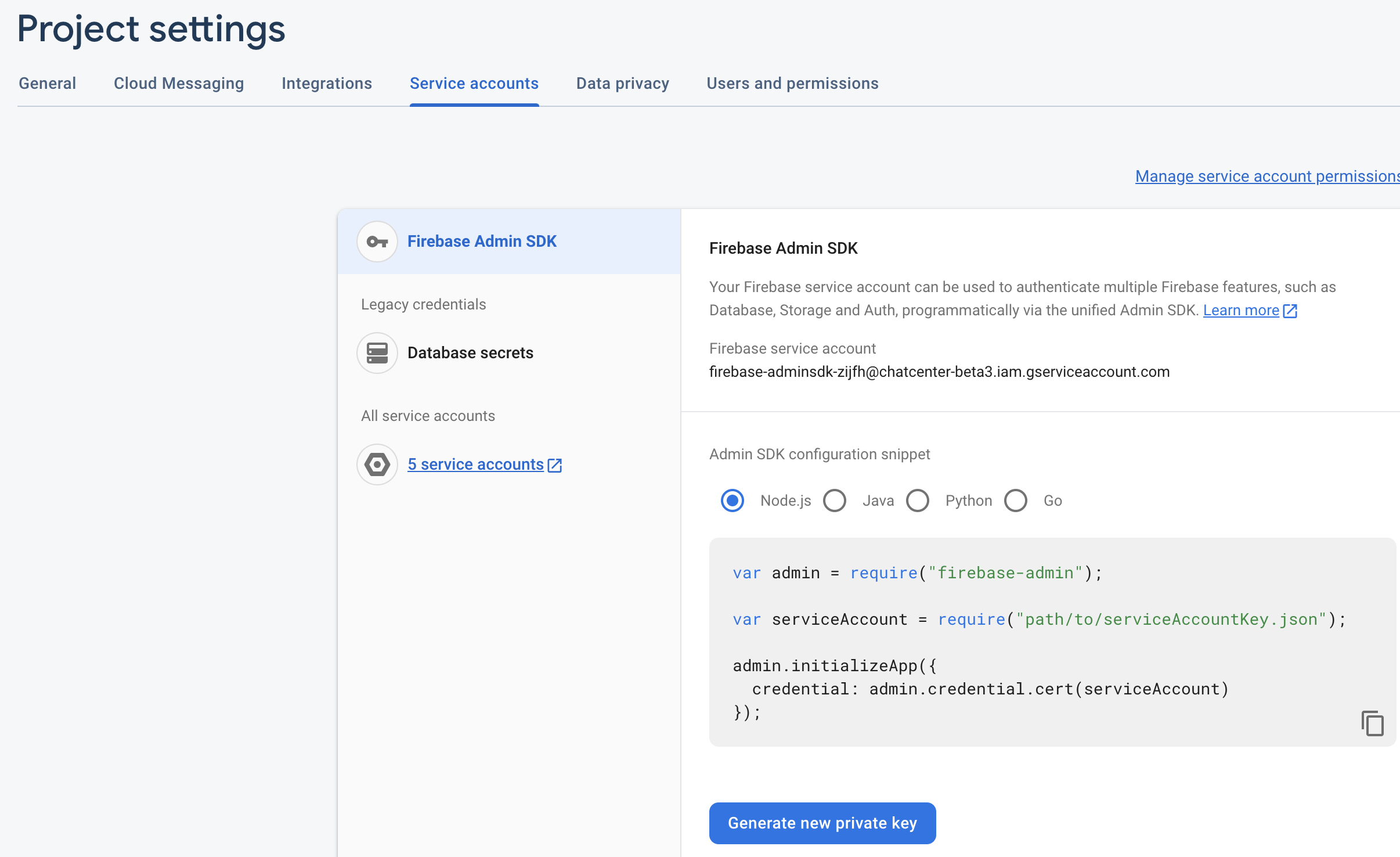Viewport: 1400px width, 857px height.
Task: Click the Firebase Admin SDK panel heading
Action: click(783, 249)
